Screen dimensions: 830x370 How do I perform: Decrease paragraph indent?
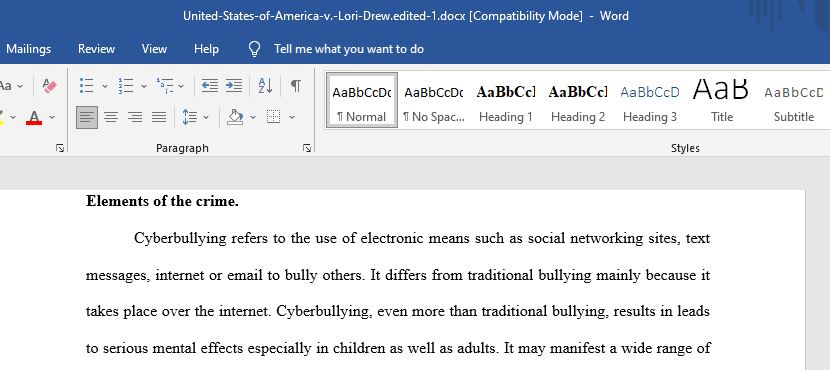[x=210, y=86]
